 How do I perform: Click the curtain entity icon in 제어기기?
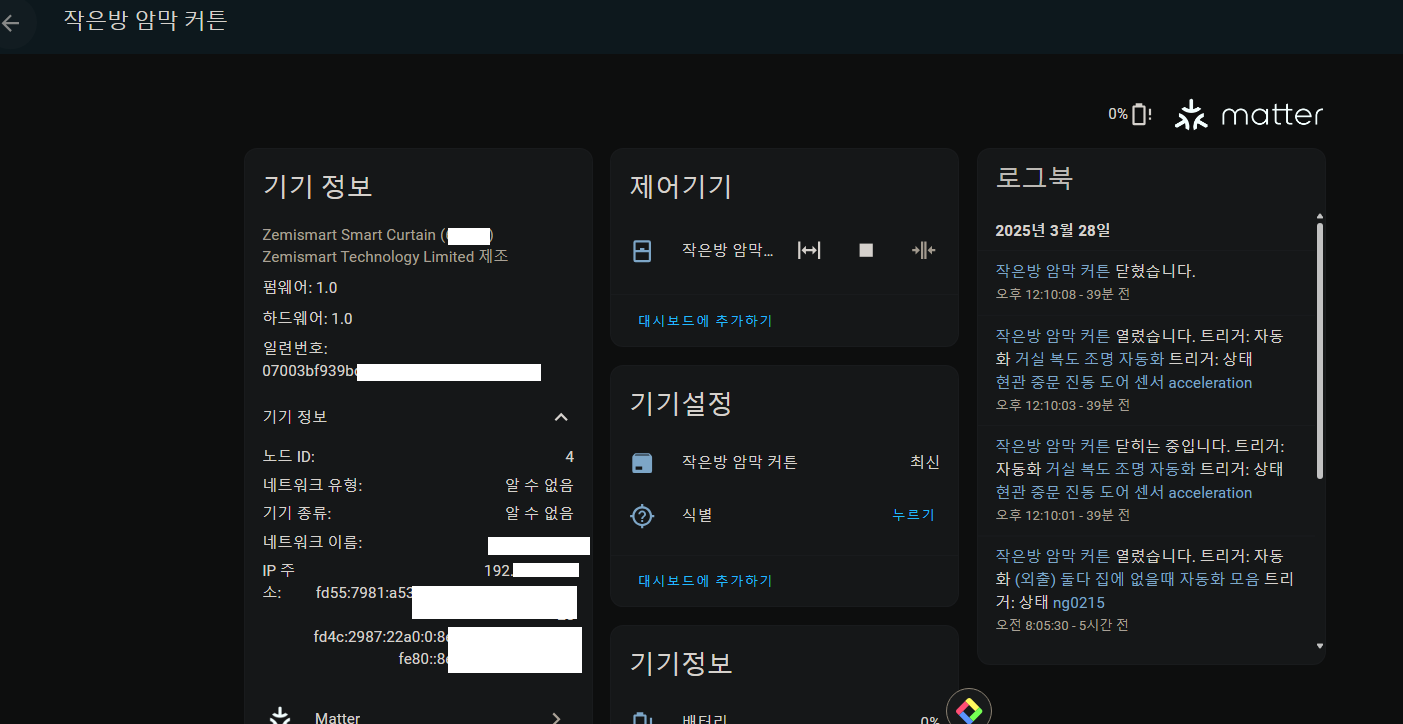pos(643,250)
